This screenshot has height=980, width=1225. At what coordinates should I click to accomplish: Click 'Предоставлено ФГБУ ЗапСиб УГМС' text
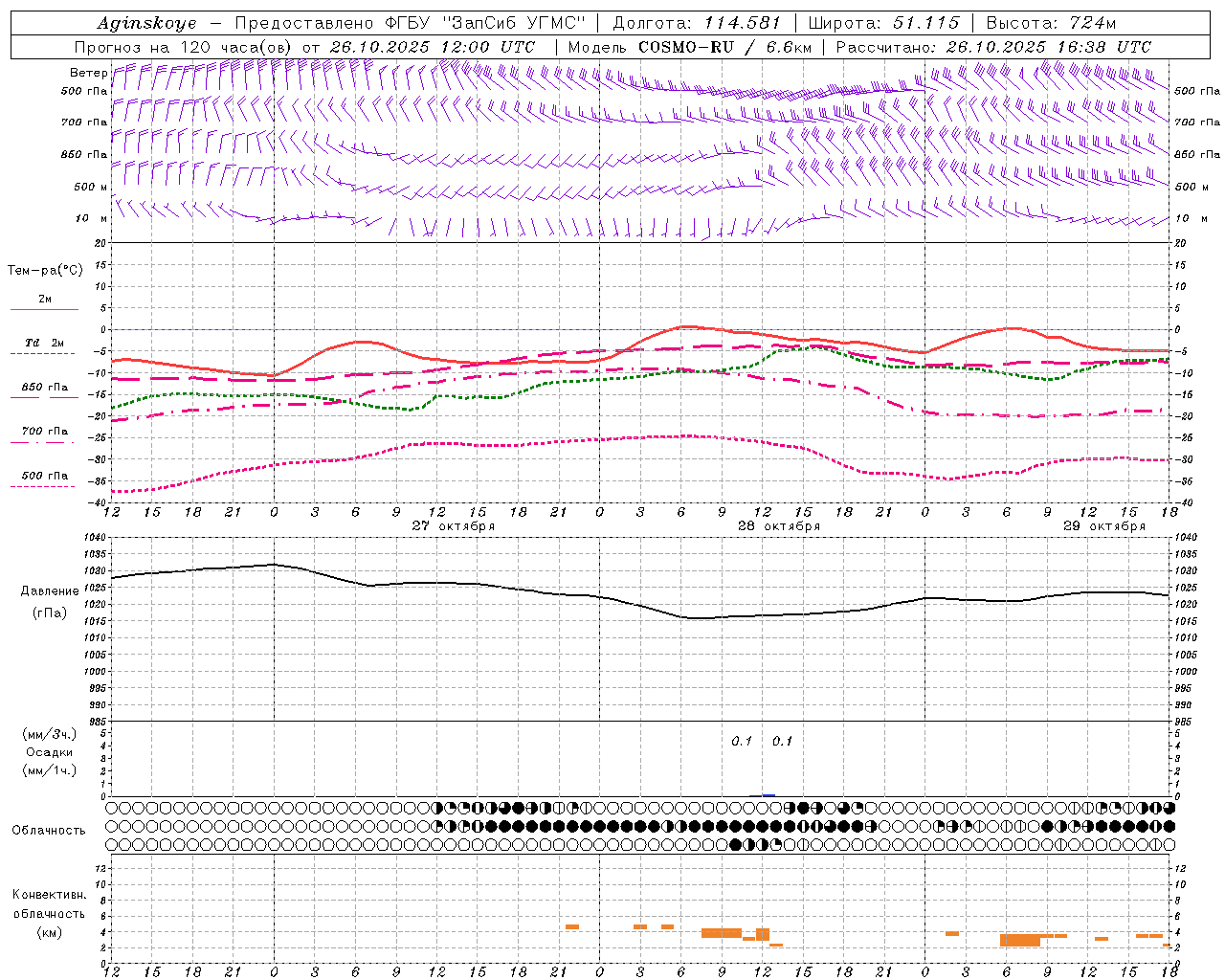pos(410,23)
